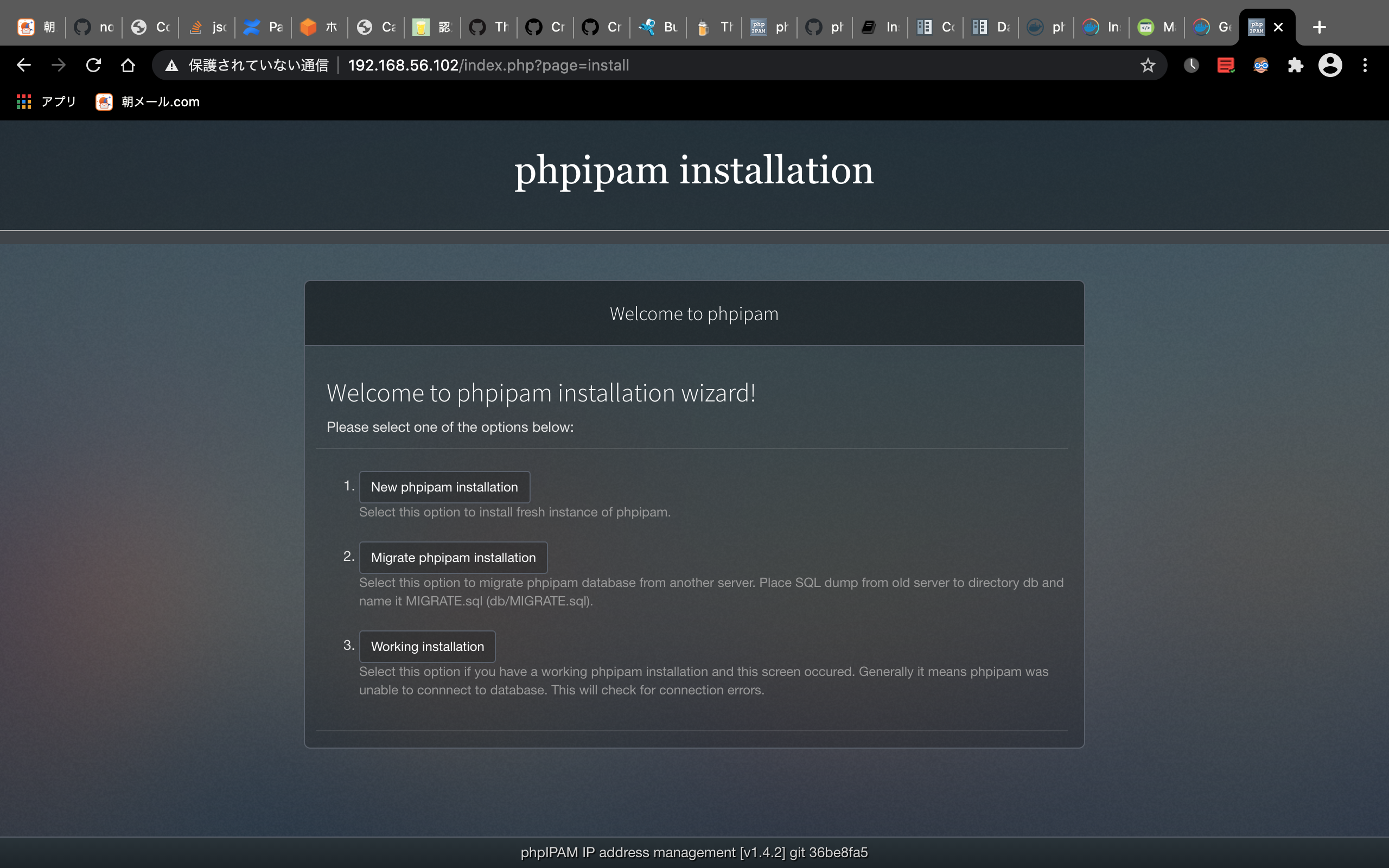Switch to the blue whale 'In' tab
Image resolution: width=1389 pixels, height=868 pixels.
coord(1101,27)
